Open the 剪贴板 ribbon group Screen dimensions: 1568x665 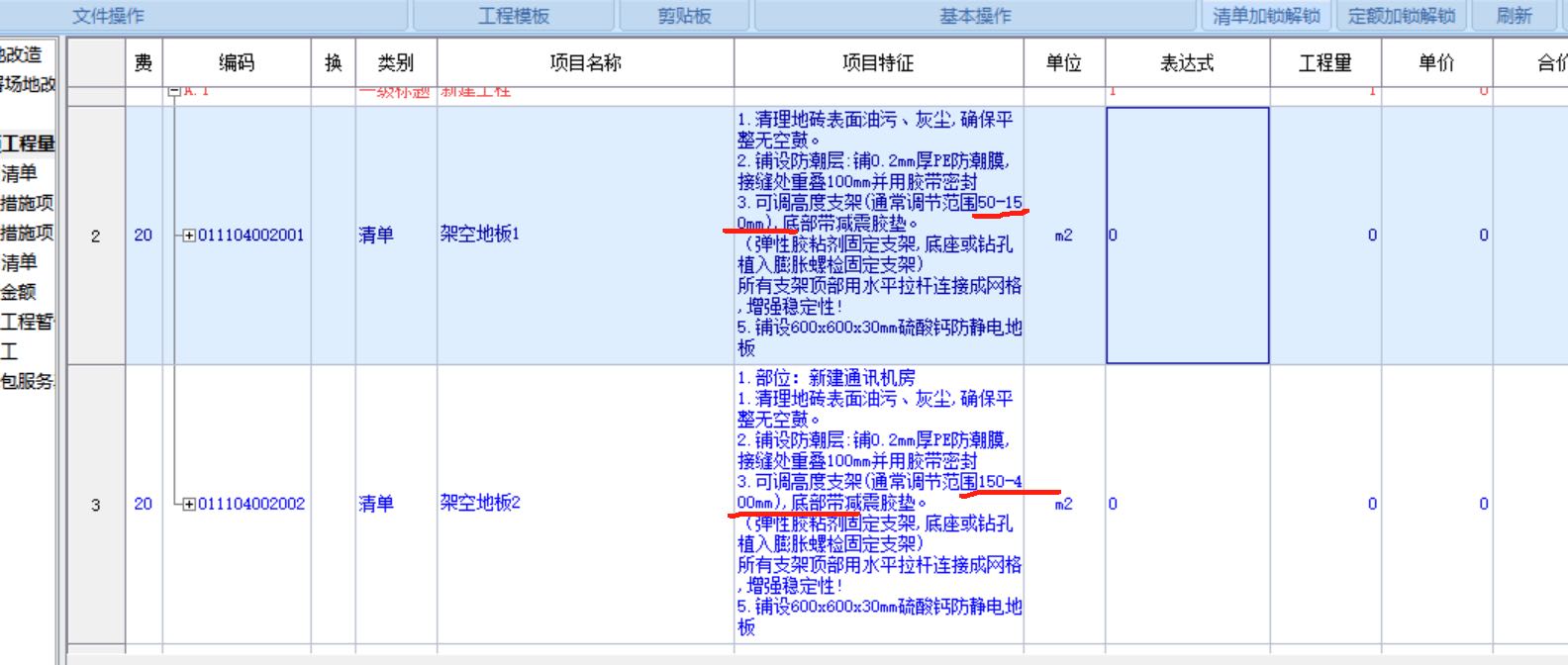point(684,16)
